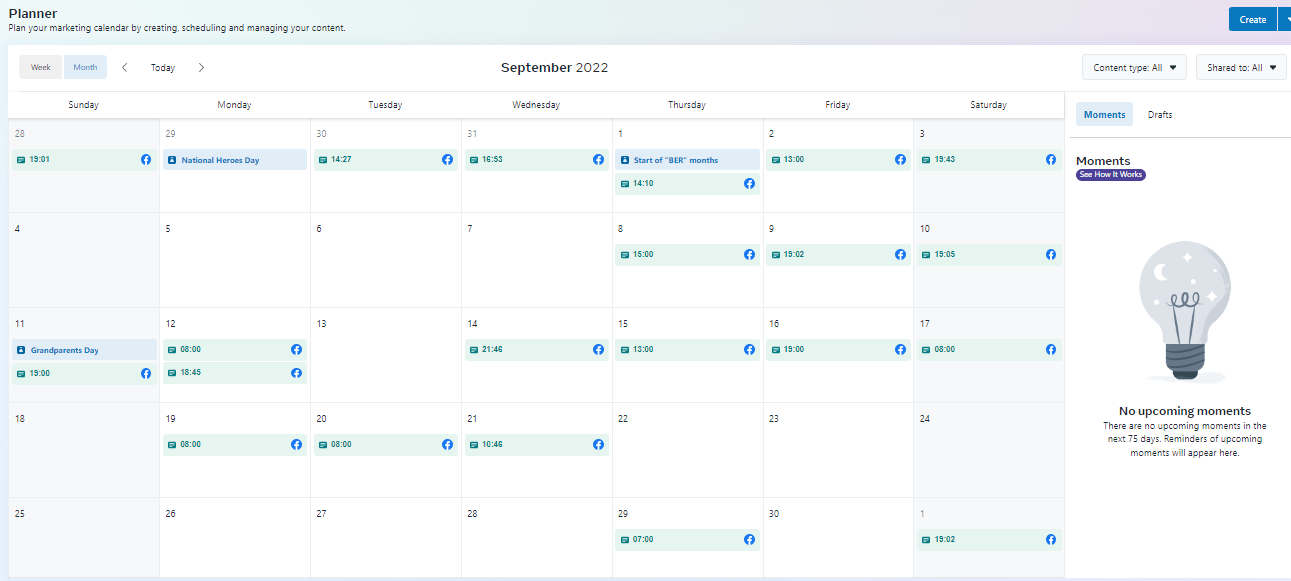
Task: Click Facebook icon on 14:10 post
Action: pyautogui.click(x=750, y=183)
